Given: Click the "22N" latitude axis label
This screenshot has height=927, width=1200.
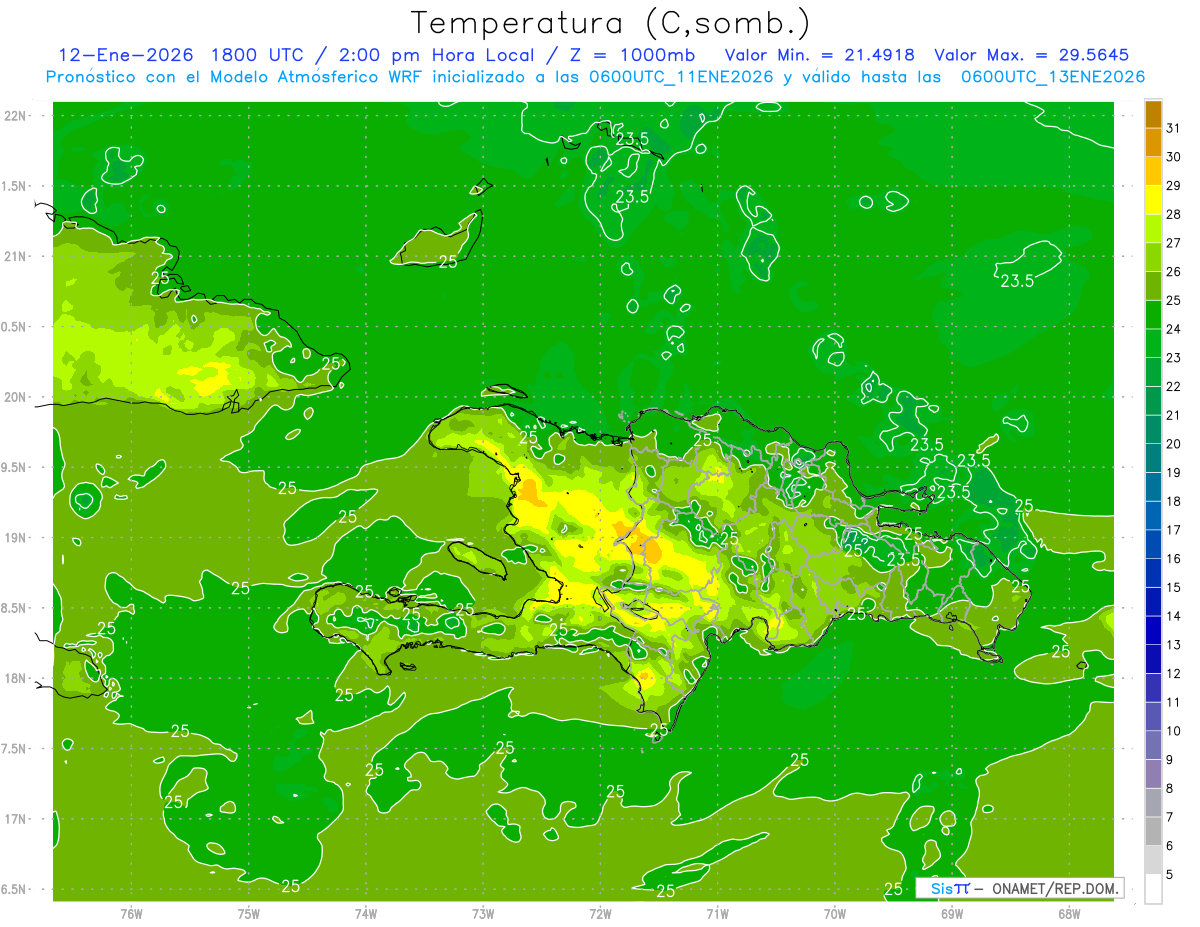Looking at the screenshot, I should [16, 116].
